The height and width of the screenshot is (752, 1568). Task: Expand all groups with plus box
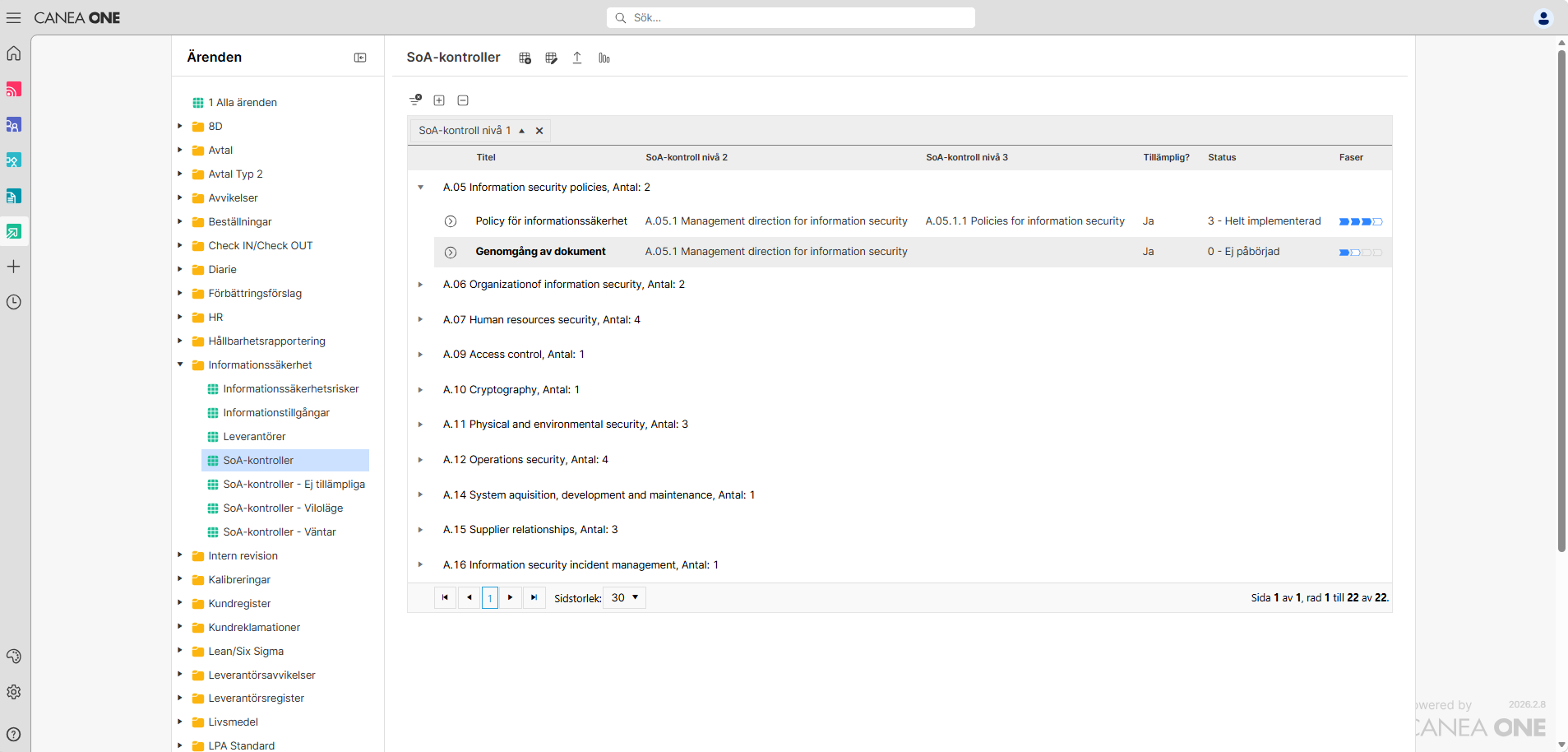[x=439, y=100]
